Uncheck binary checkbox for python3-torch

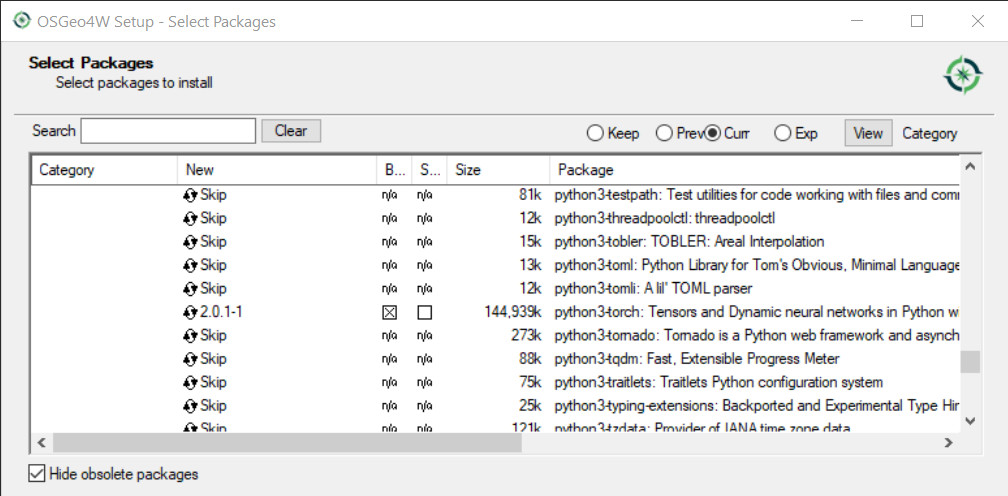point(390,313)
